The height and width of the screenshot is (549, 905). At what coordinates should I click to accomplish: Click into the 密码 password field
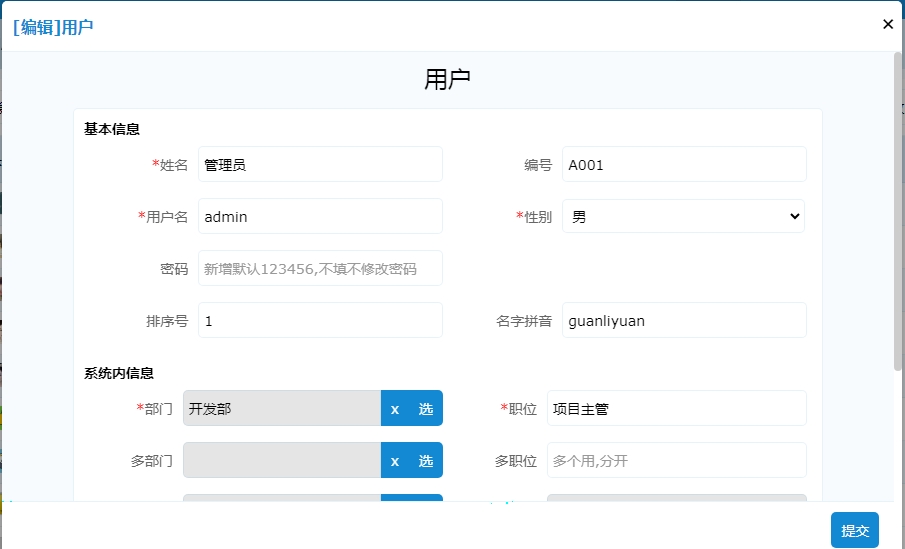coord(320,268)
